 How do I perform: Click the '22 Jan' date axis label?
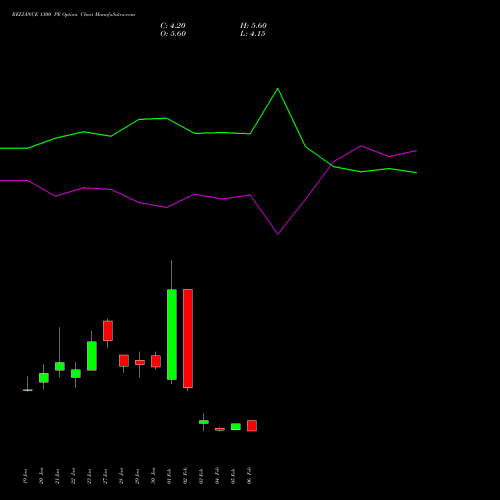coord(74,476)
